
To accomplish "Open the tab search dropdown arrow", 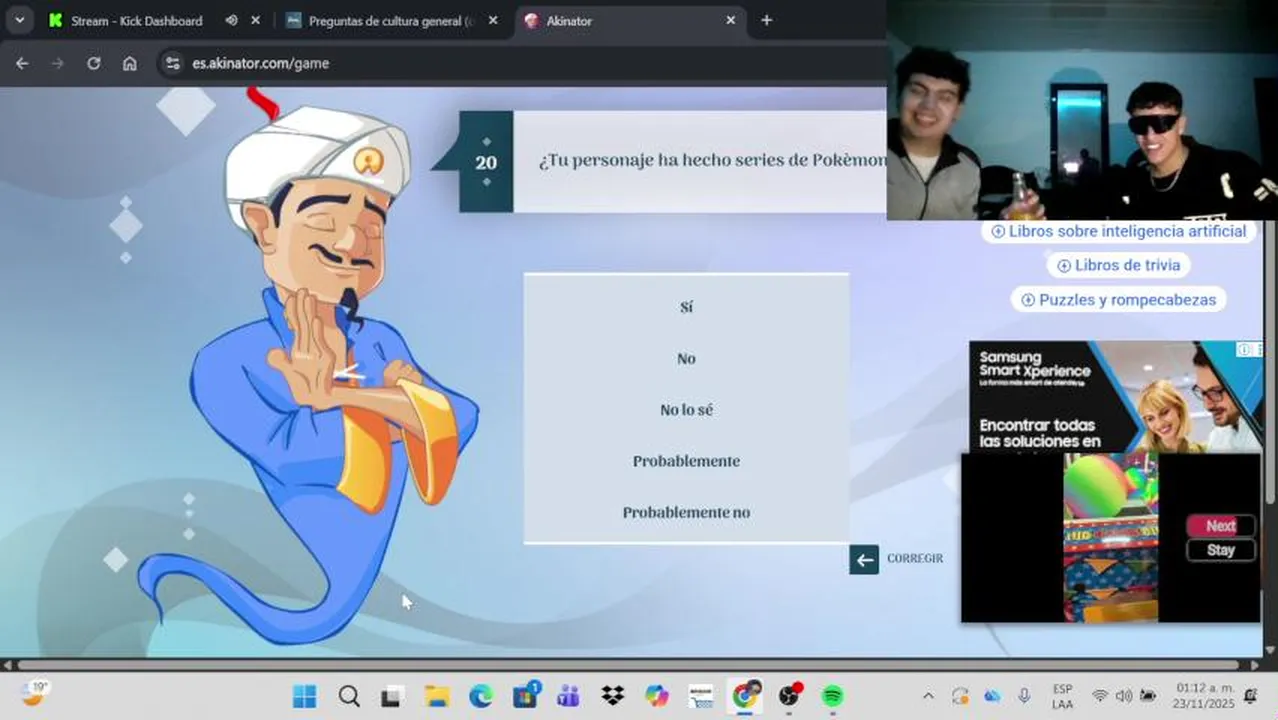I will tap(19, 20).
